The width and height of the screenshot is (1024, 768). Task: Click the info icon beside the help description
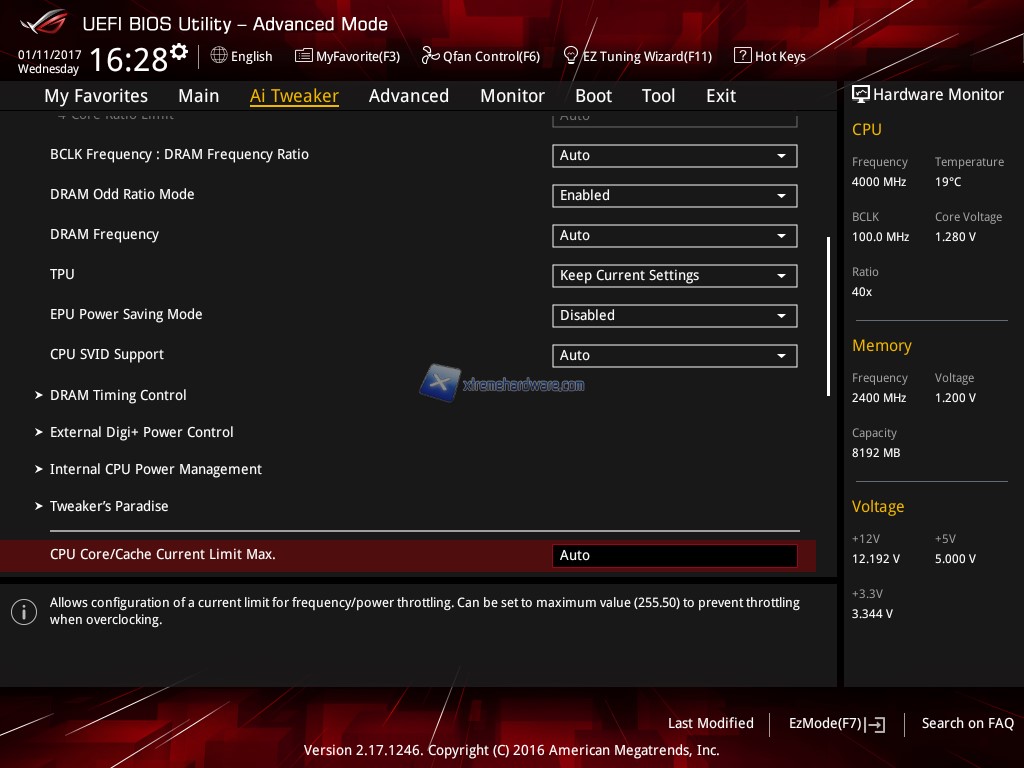tap(24, 612)
